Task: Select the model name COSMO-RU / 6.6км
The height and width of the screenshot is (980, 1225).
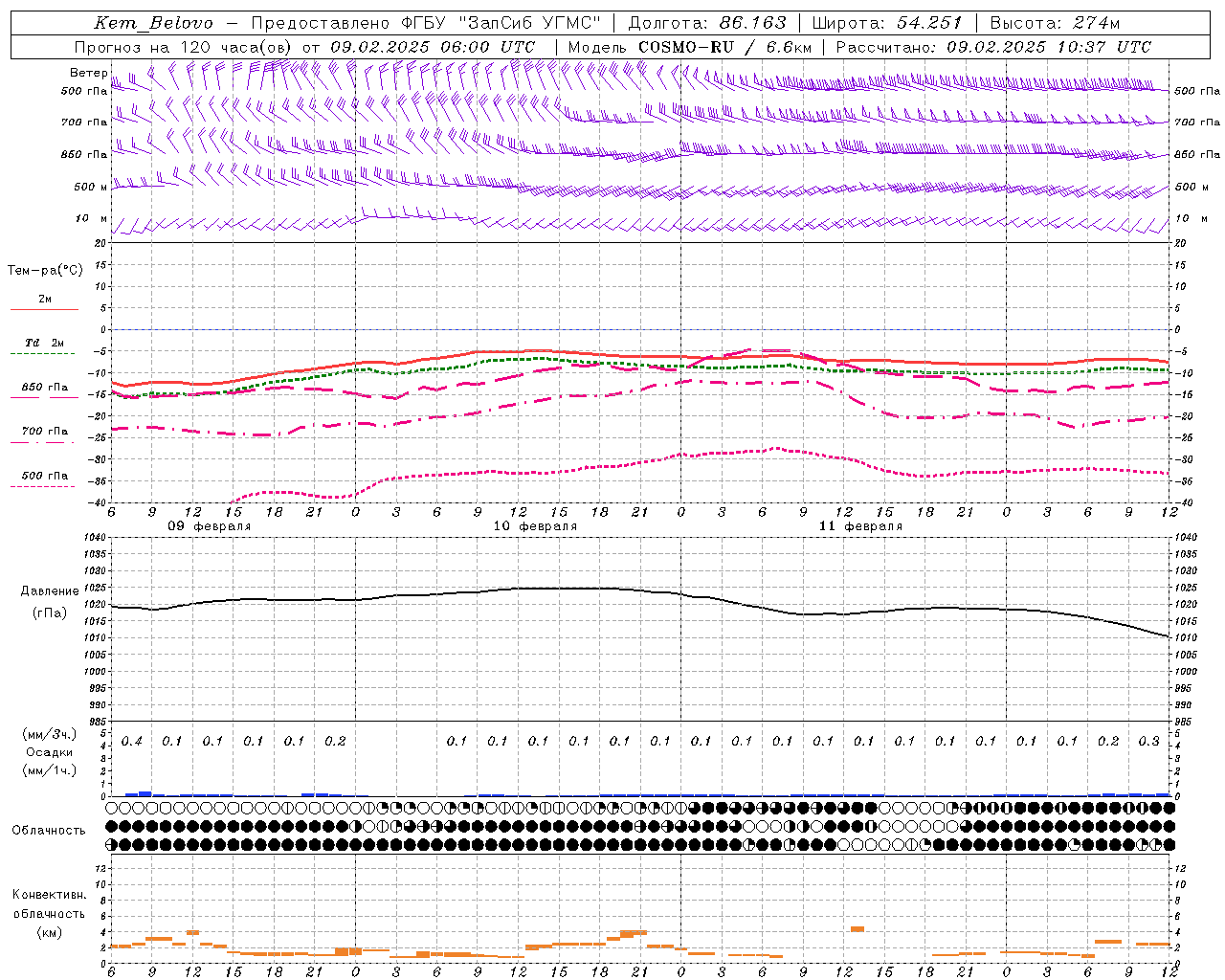Action: coord(725,47)
